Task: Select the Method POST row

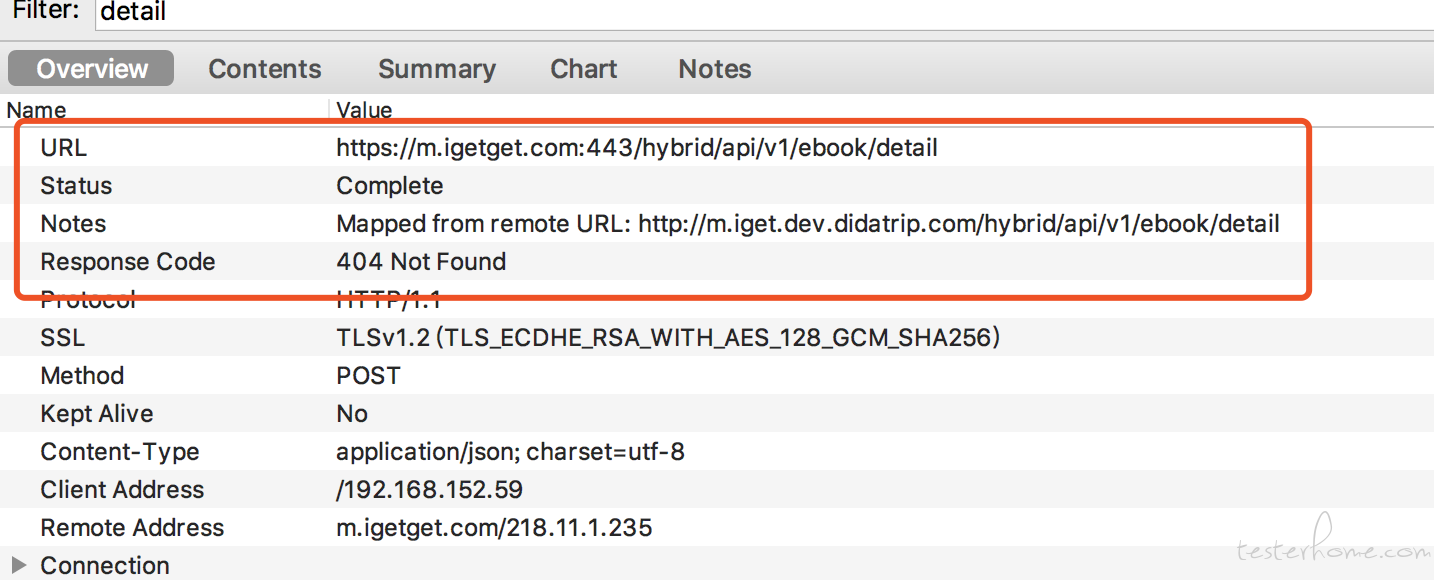Action: 717,376
